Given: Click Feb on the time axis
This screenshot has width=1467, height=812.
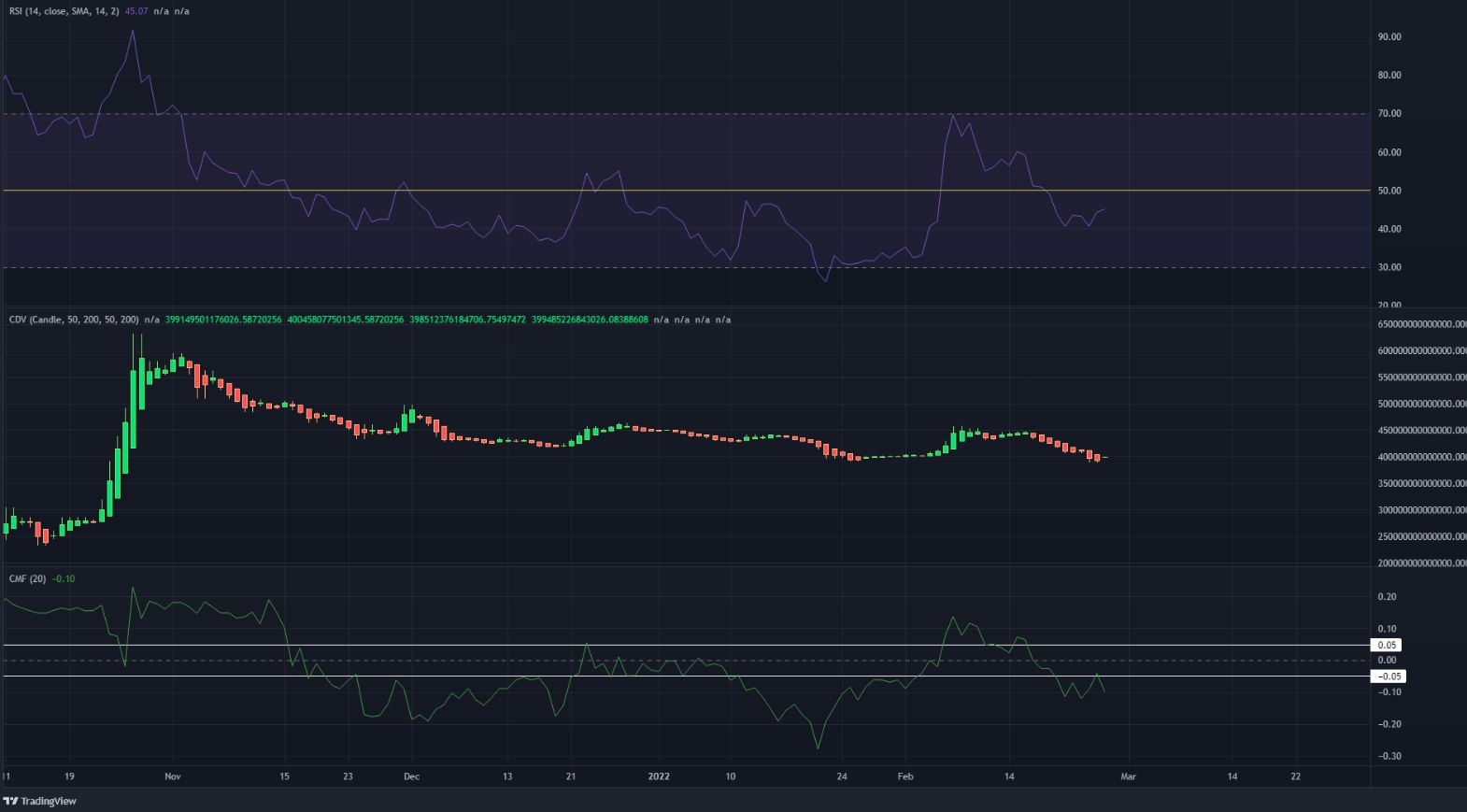Looking at the screenshot, I should pos(904,776).
